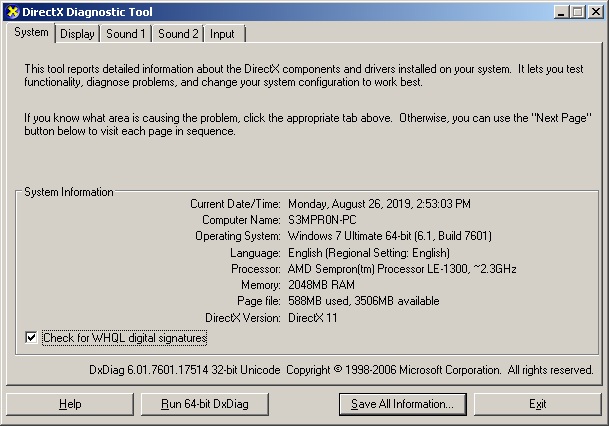Click the DxDiag 6.01.7601.17514 version text
Screen dimensions: 609x426
pyautogui.click(x=184, y=370)
